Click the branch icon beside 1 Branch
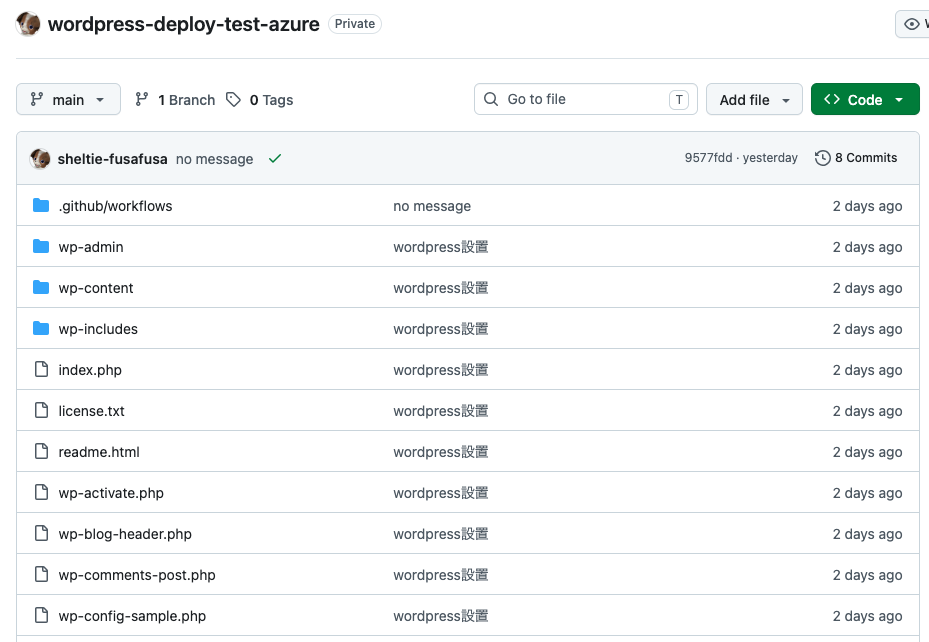 142,99
